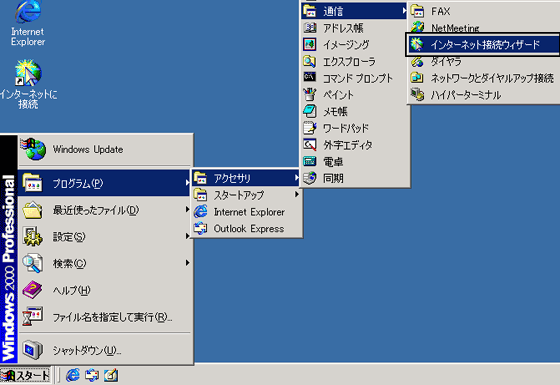The height and width of the screenshot is (385, 560).
Task: Click the エクスプローラ icon
Action: click(310, 61)
